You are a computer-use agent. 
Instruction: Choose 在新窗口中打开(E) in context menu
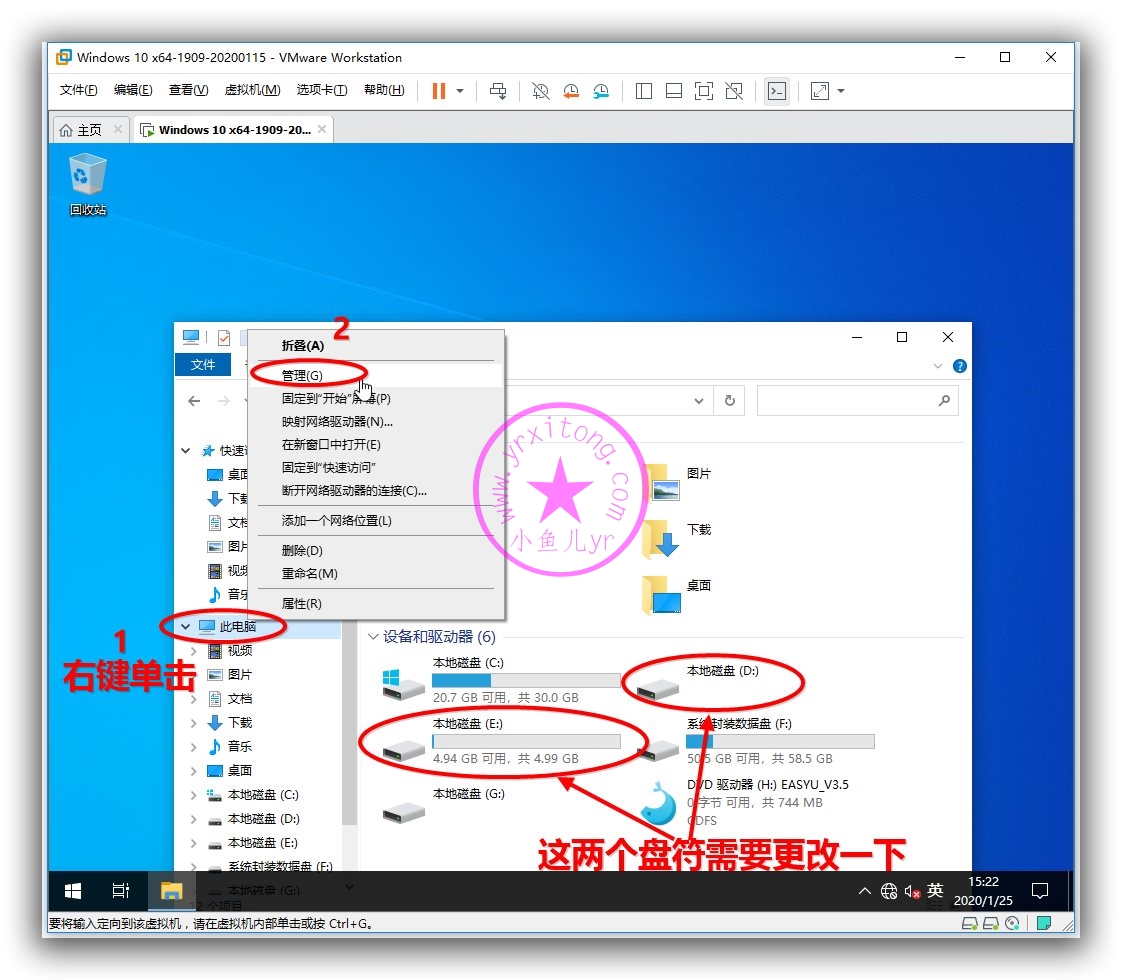click(x=376, y=444)
